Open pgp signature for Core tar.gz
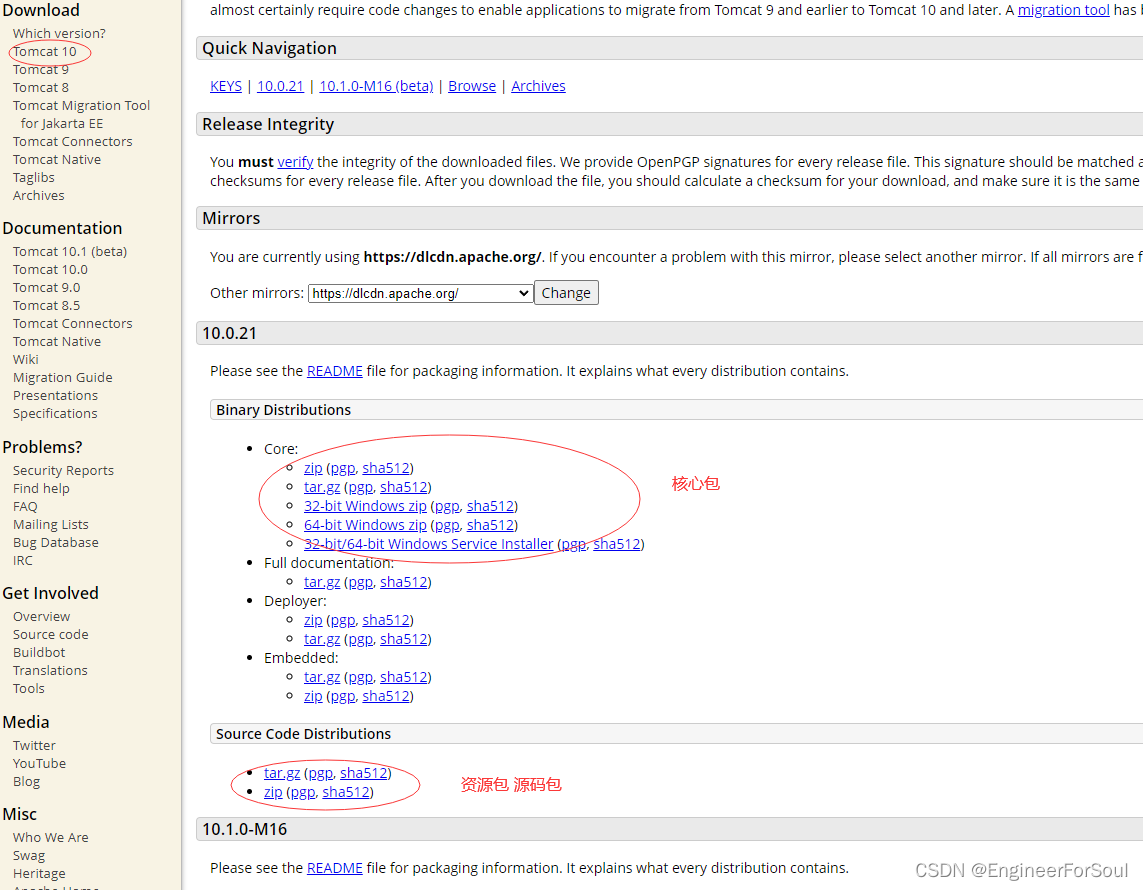 360,487
